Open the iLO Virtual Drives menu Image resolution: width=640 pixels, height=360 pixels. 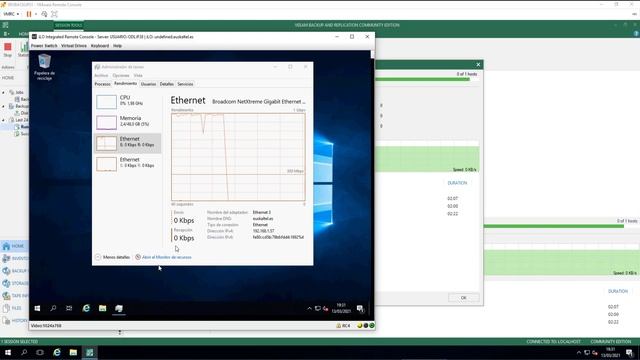pos(74,46)
